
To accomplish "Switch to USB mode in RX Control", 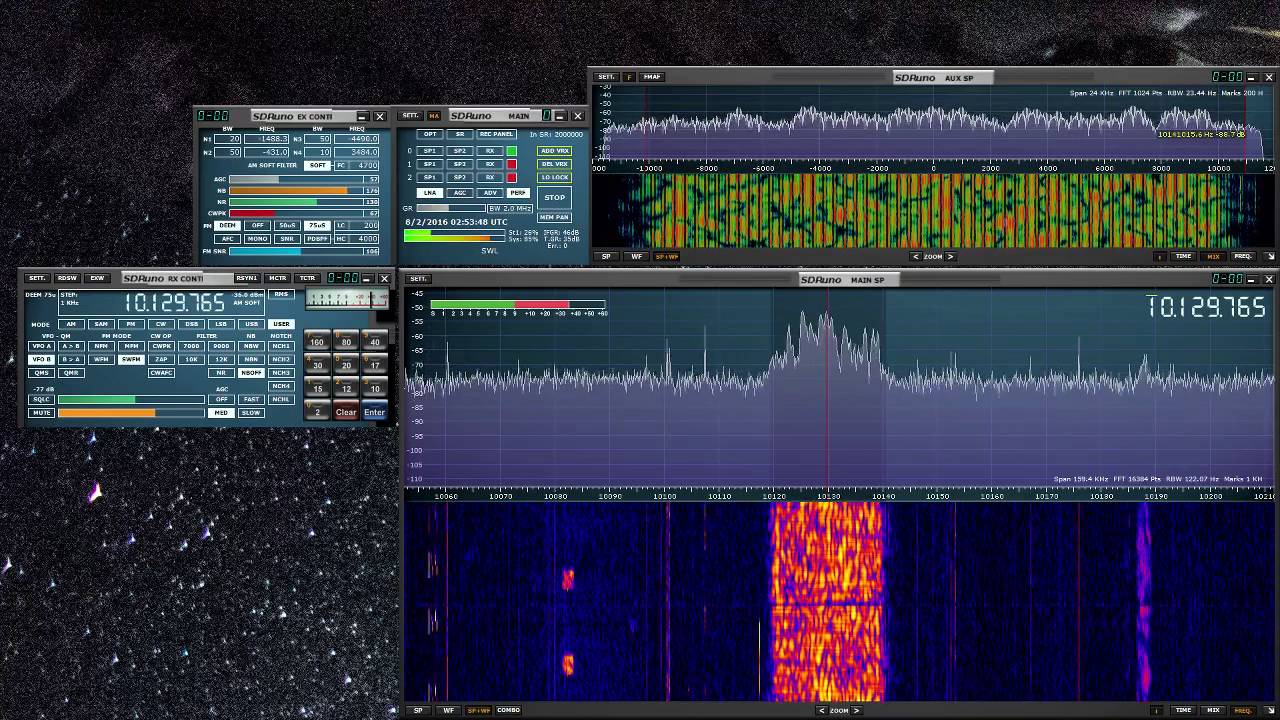I will tap(251, 324).
